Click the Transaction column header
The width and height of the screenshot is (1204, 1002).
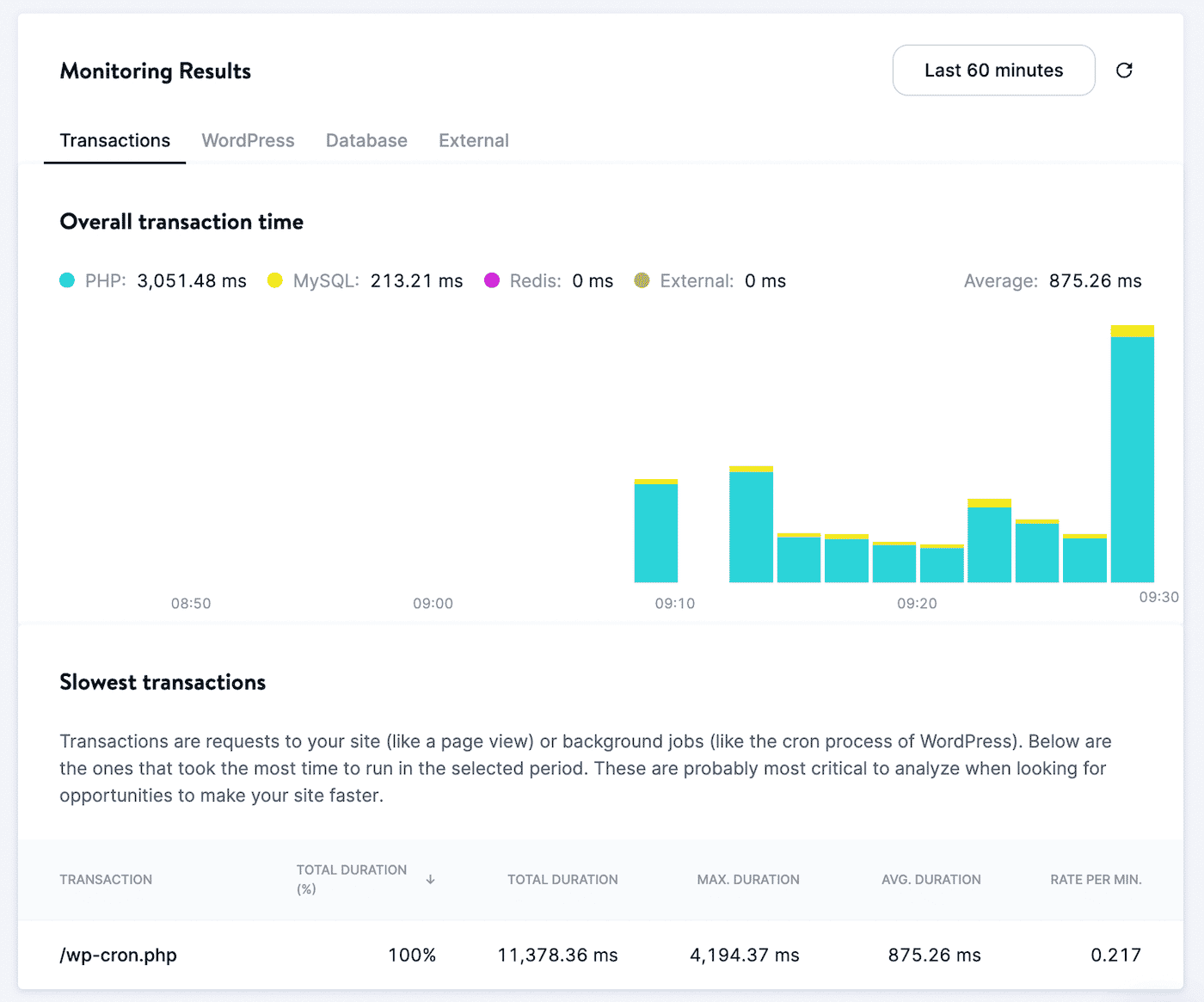pos(106,879)
